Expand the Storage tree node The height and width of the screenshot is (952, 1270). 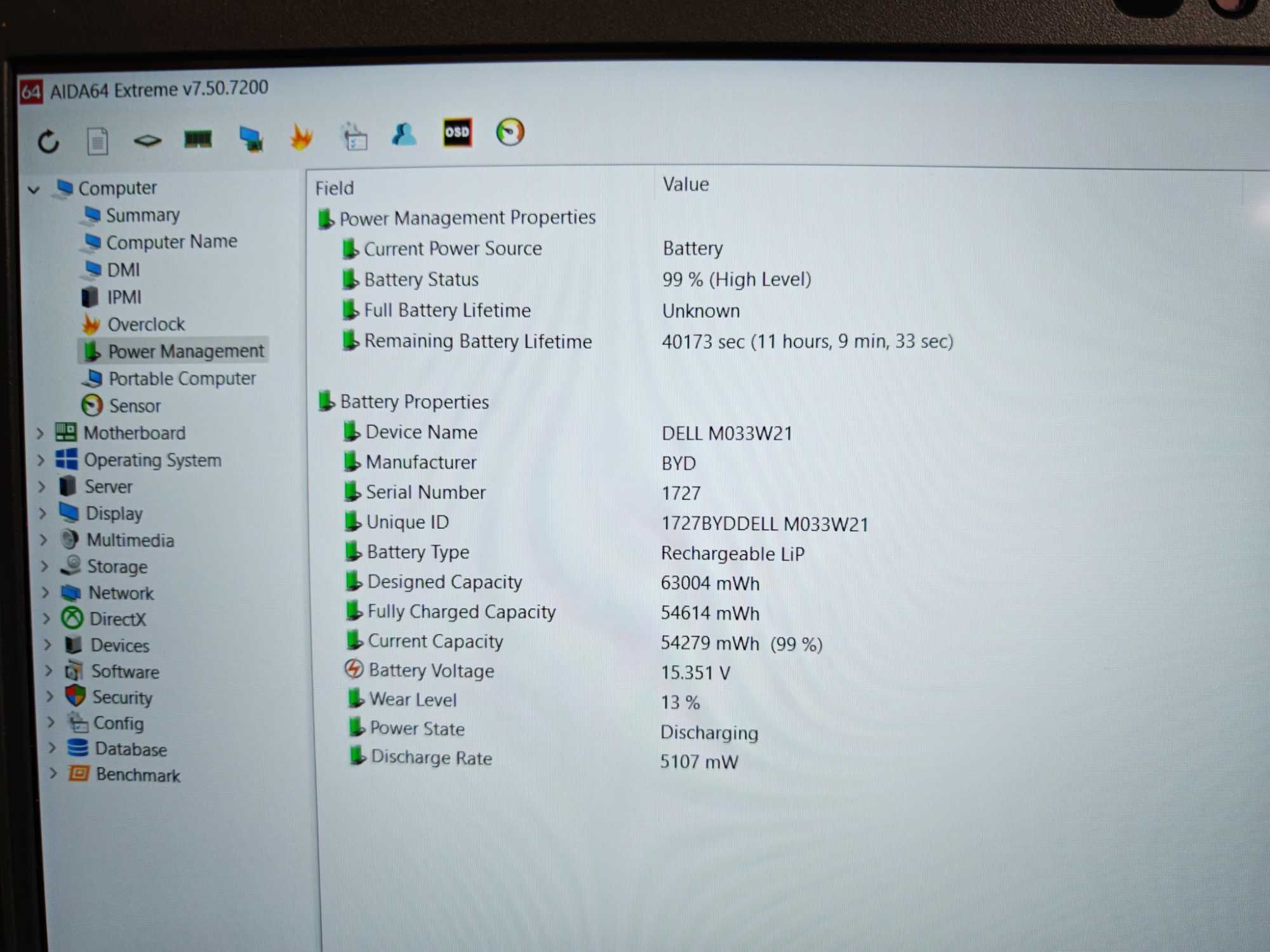(x=44, y=566)
